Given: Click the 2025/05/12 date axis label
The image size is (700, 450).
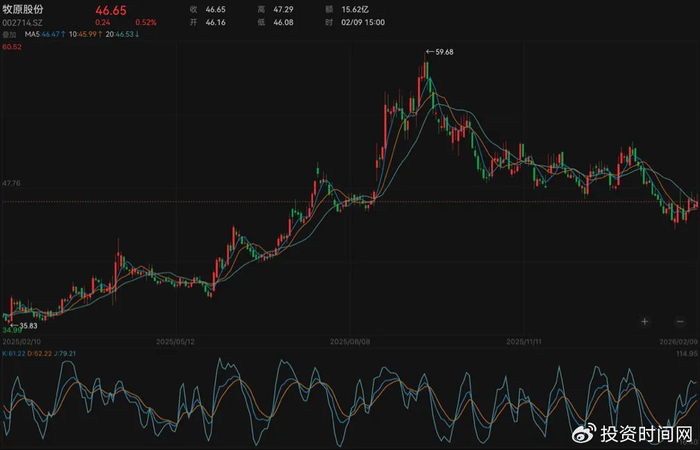Looking at the screenshot, I should point(177,340).
